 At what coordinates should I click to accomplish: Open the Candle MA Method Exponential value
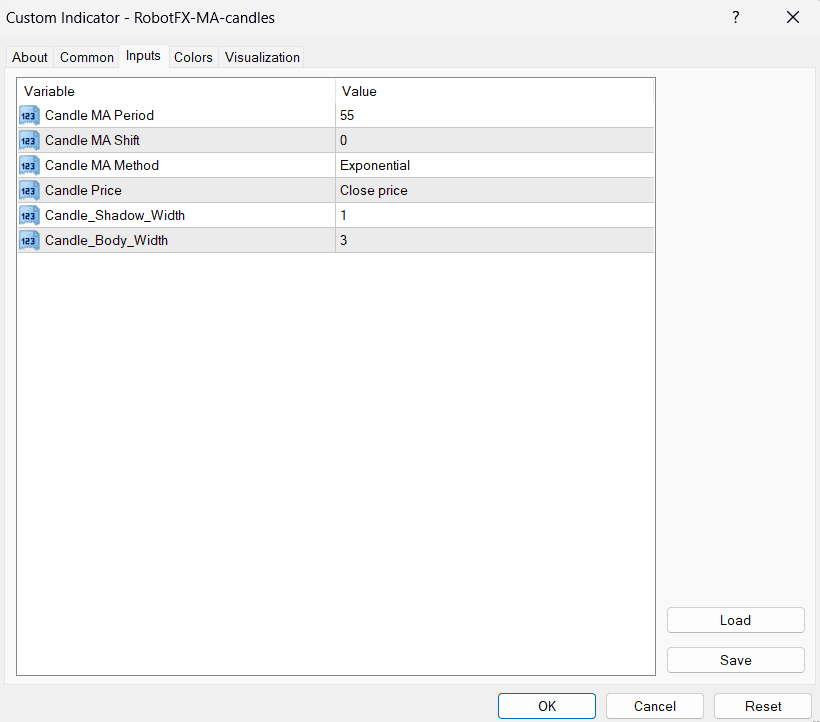[494, 166]
